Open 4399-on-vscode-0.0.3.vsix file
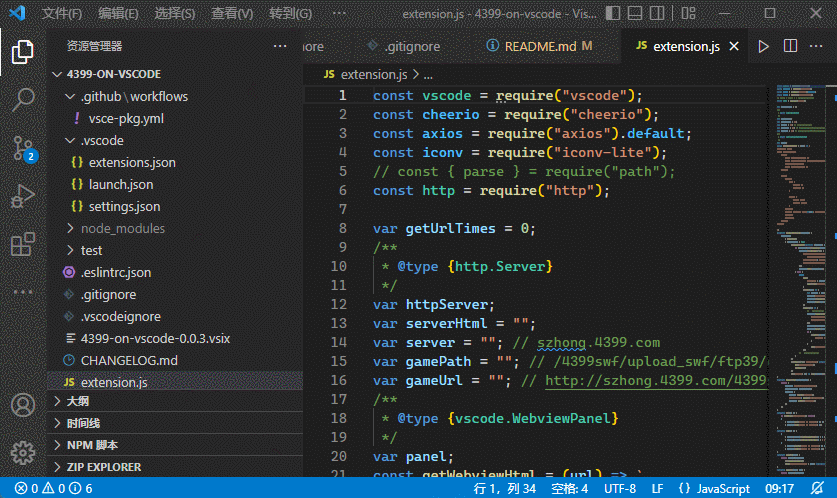The width and height of the screenshot is (837, 498). click(175, 338)
